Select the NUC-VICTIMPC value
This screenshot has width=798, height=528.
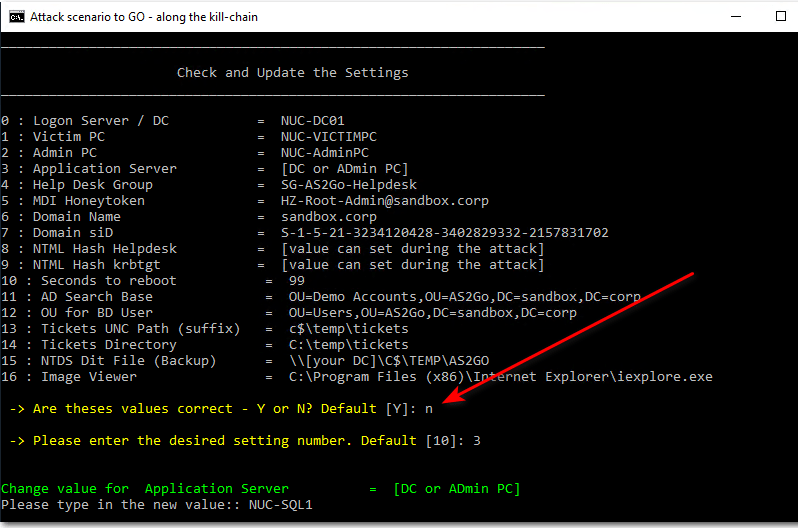pos(328,137)
